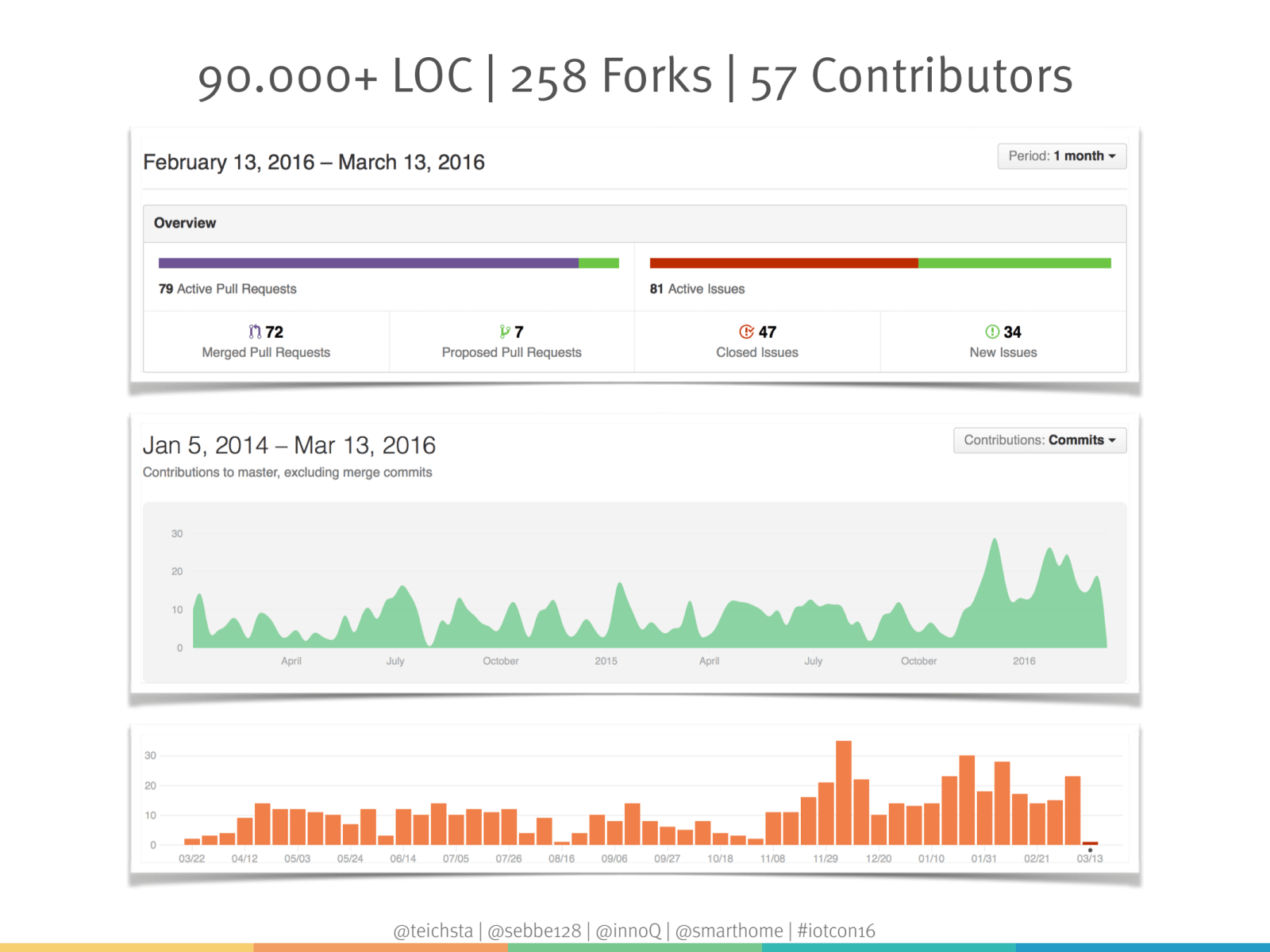Click the closed issues red icon
Viewport: 1270px width, 952px height.
coord(746,332)
